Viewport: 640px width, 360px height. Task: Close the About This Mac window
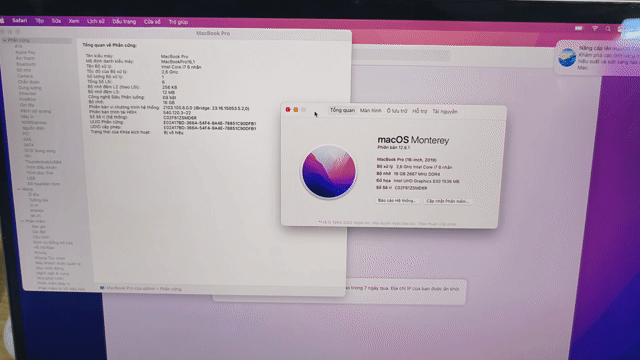point(288,109)
